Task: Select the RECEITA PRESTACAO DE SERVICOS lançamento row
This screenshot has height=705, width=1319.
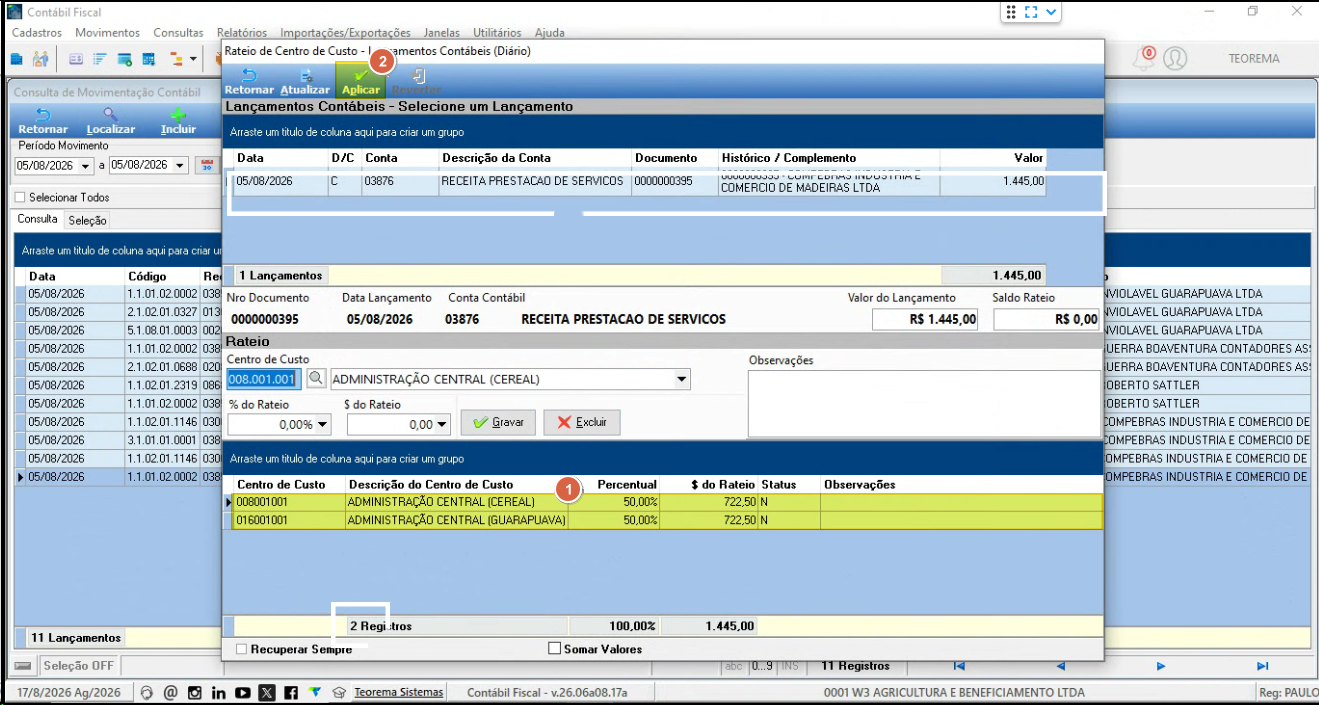Action: click(x=640, y=182)
